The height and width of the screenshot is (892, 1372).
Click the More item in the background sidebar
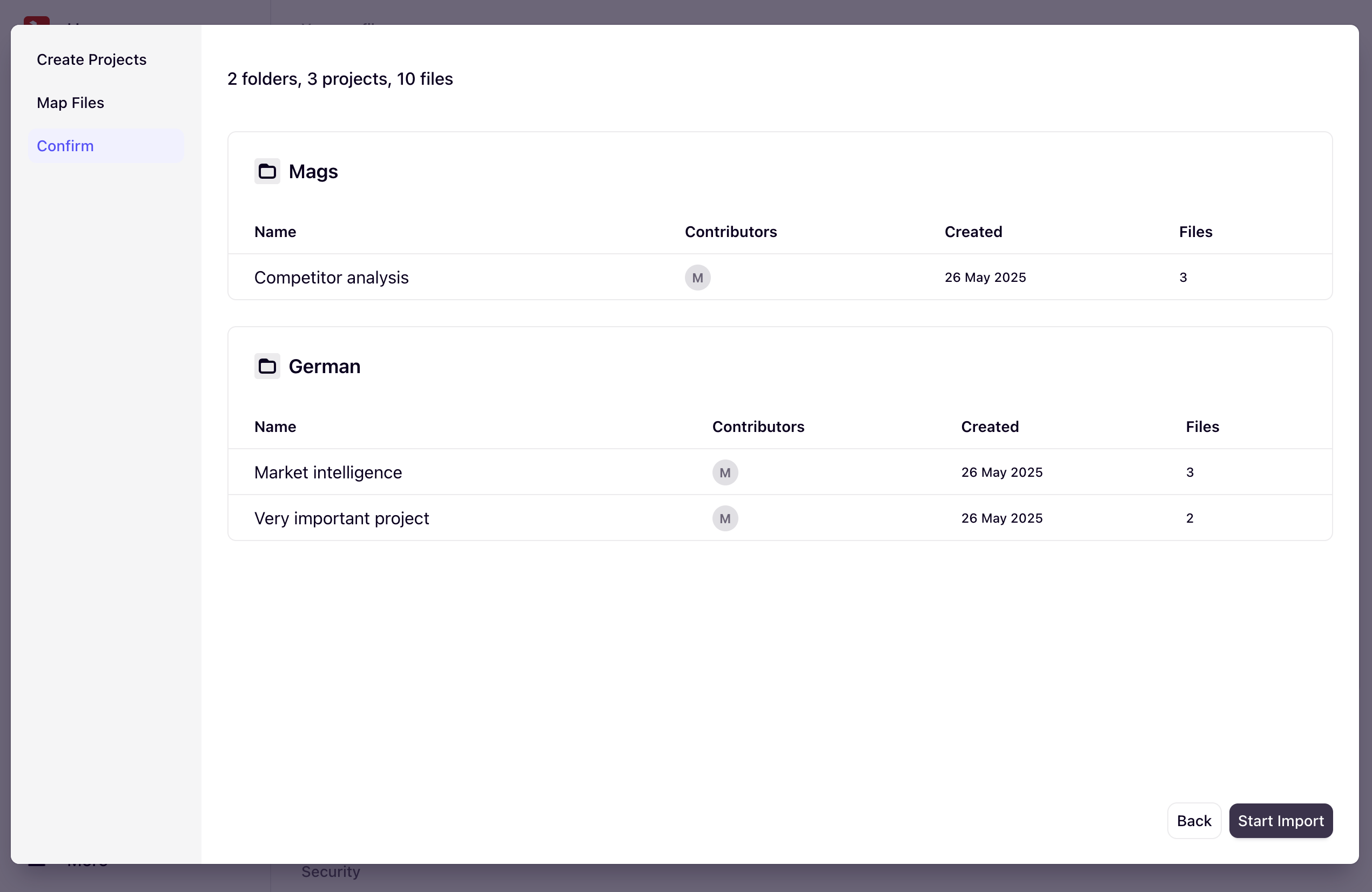86,863
